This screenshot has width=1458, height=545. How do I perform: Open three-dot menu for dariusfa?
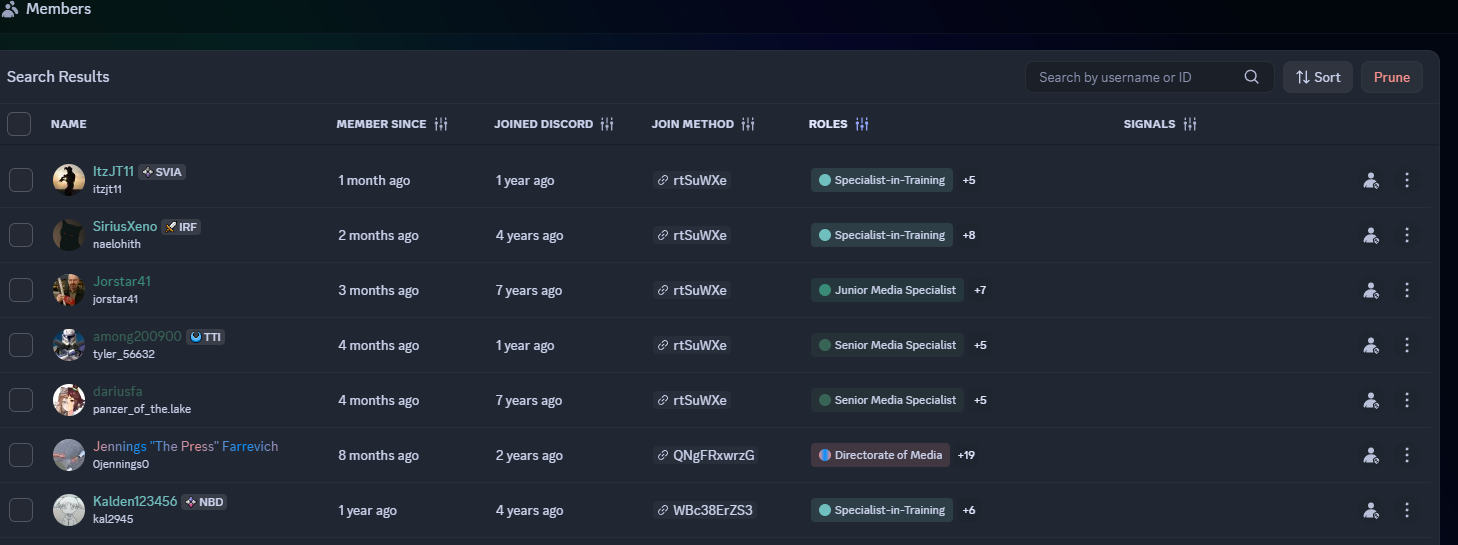[1407, 400]
